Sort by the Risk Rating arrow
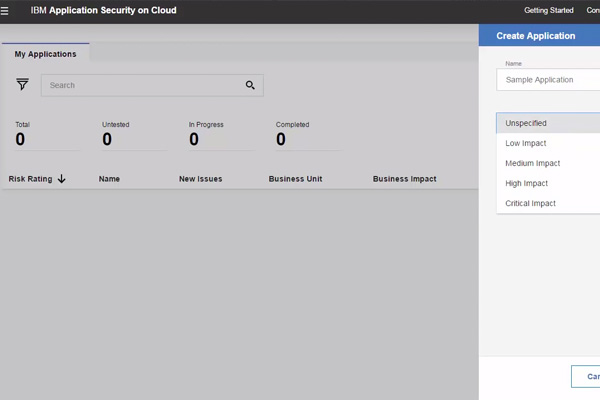Image resolution: width=600 pixels, height=400 pixels. click(x=62, y=179)
